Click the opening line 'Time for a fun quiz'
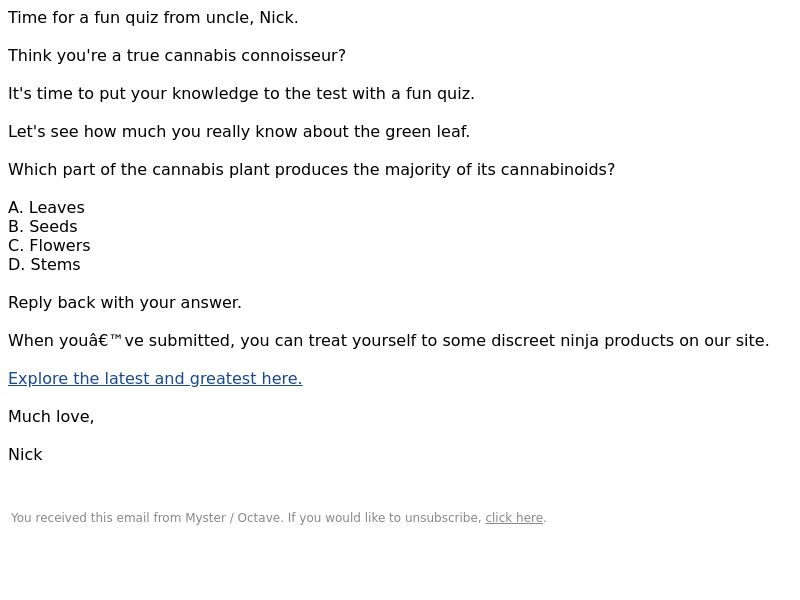 pos(153,18)
